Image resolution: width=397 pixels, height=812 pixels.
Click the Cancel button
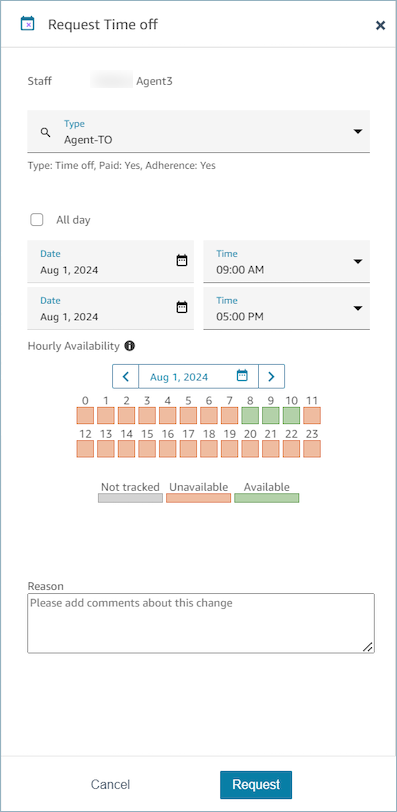coord(110,785)
